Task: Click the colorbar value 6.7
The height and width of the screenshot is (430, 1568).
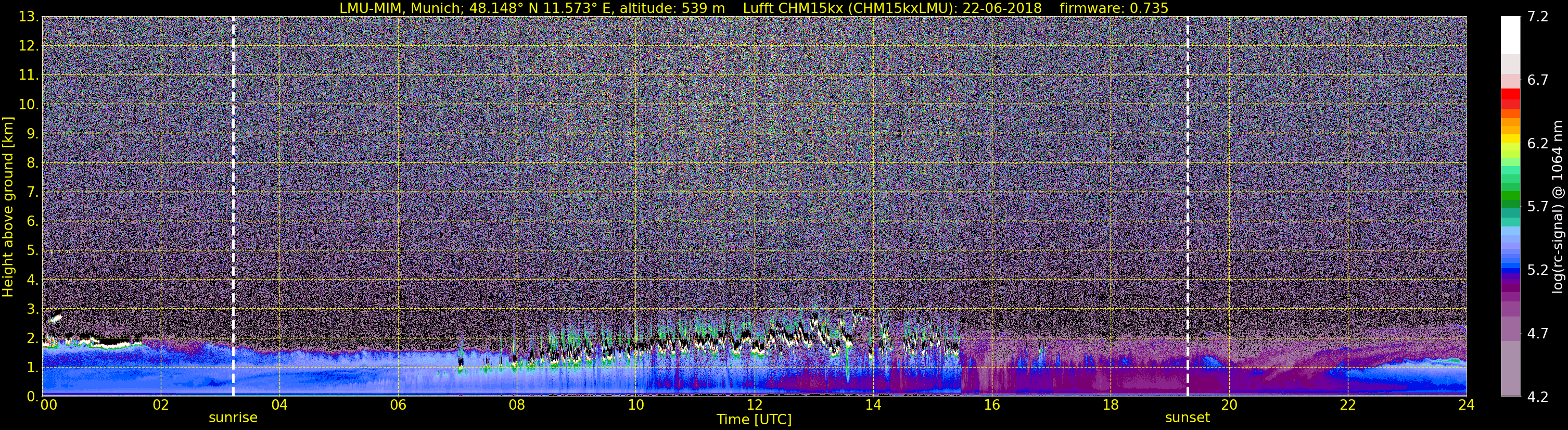Action: click(x=1538, y=80)
